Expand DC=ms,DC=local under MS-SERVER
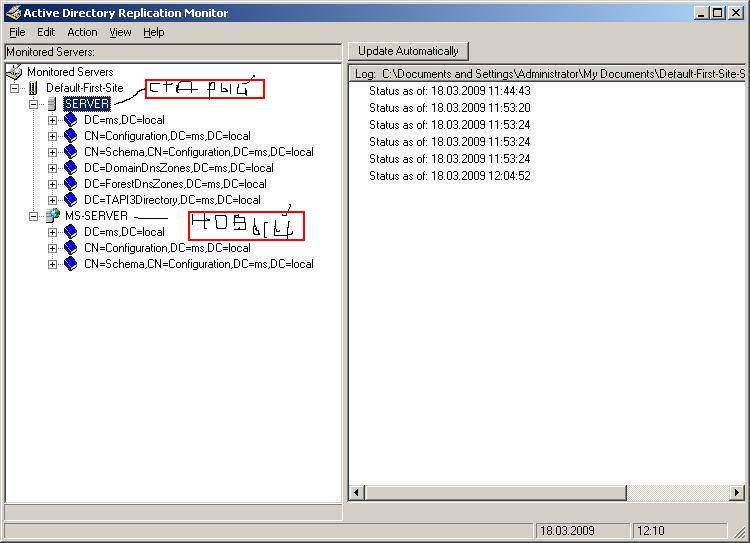This screenshot has height=543, width=750. 52,233
